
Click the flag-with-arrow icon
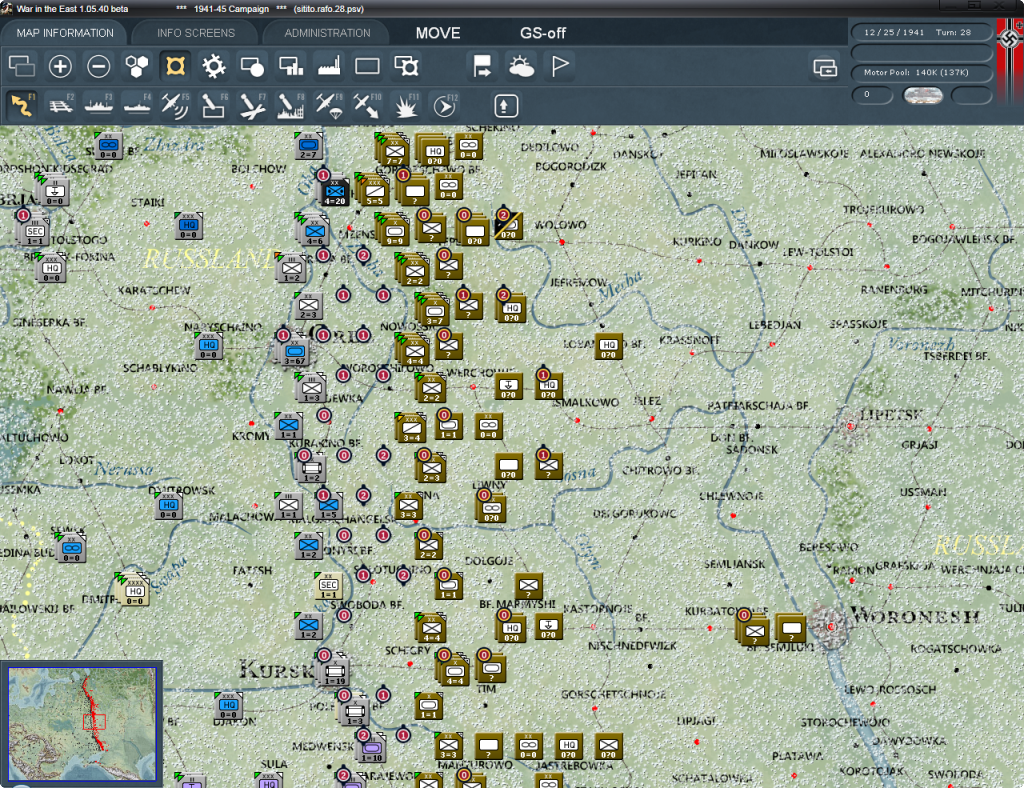pyautogui.click(x=483, y=66)
